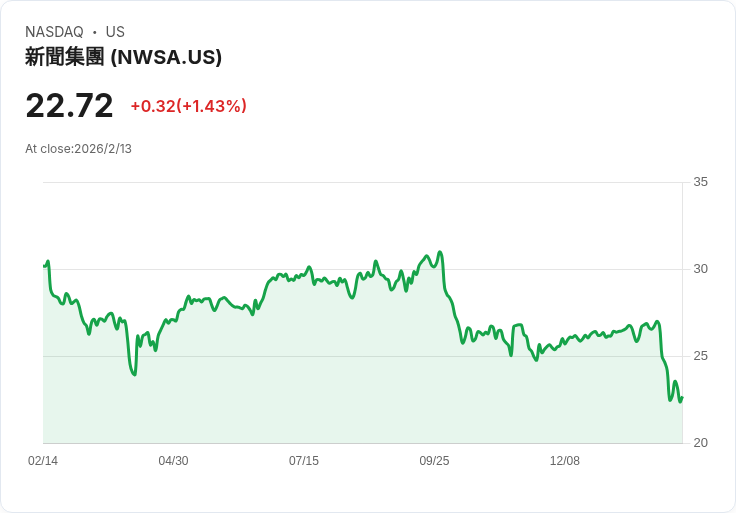Image resolution: width=736 pixels, height=513 pixels.
Task: Click the current price 22.72
Action: [69, 106]
